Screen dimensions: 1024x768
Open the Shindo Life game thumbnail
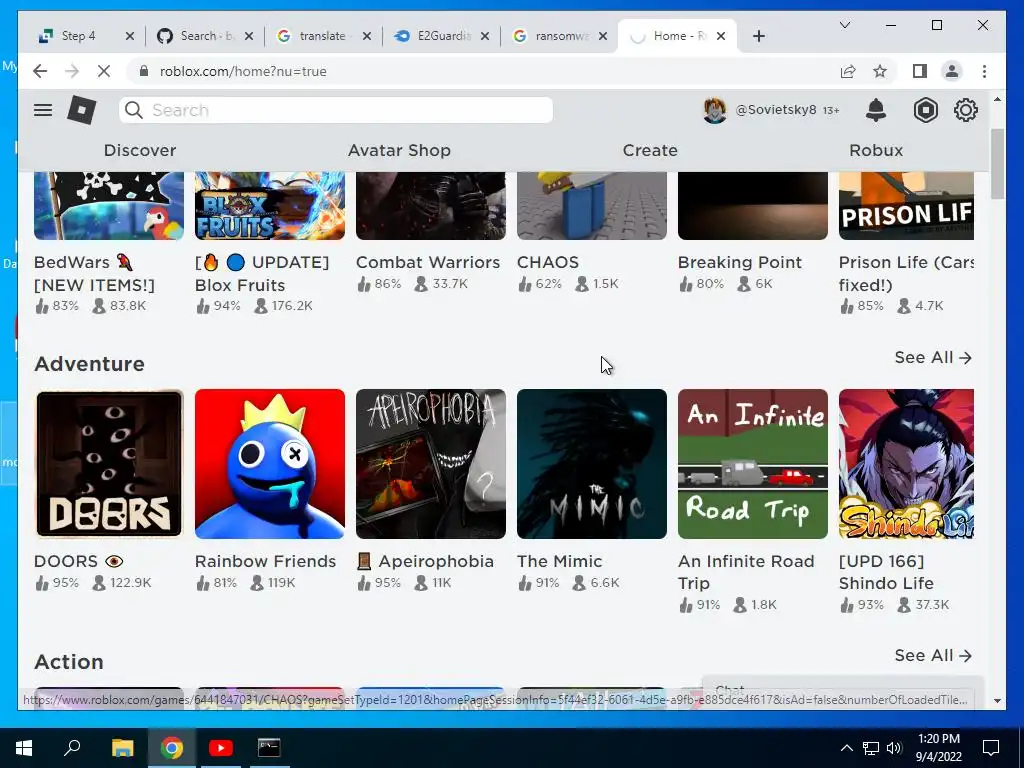click(906, 464)
